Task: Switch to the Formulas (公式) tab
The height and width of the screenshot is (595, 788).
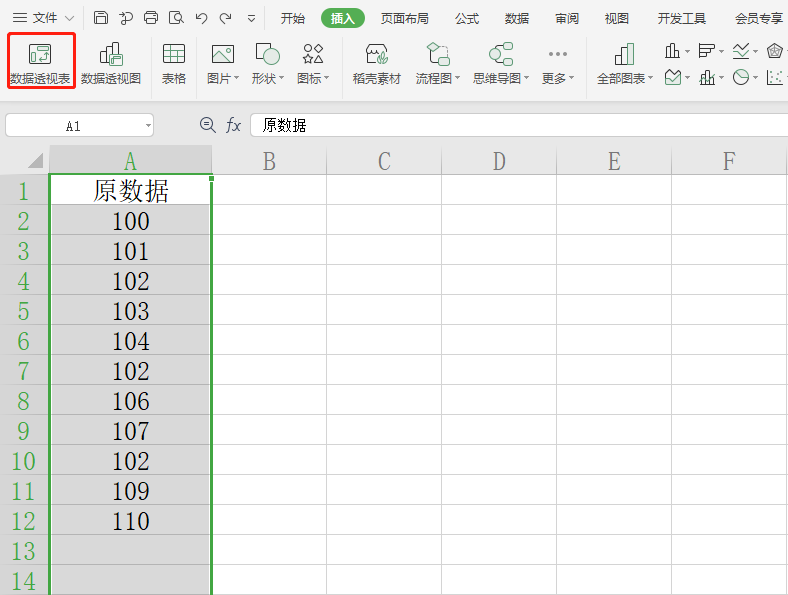Action: [467, 18]
